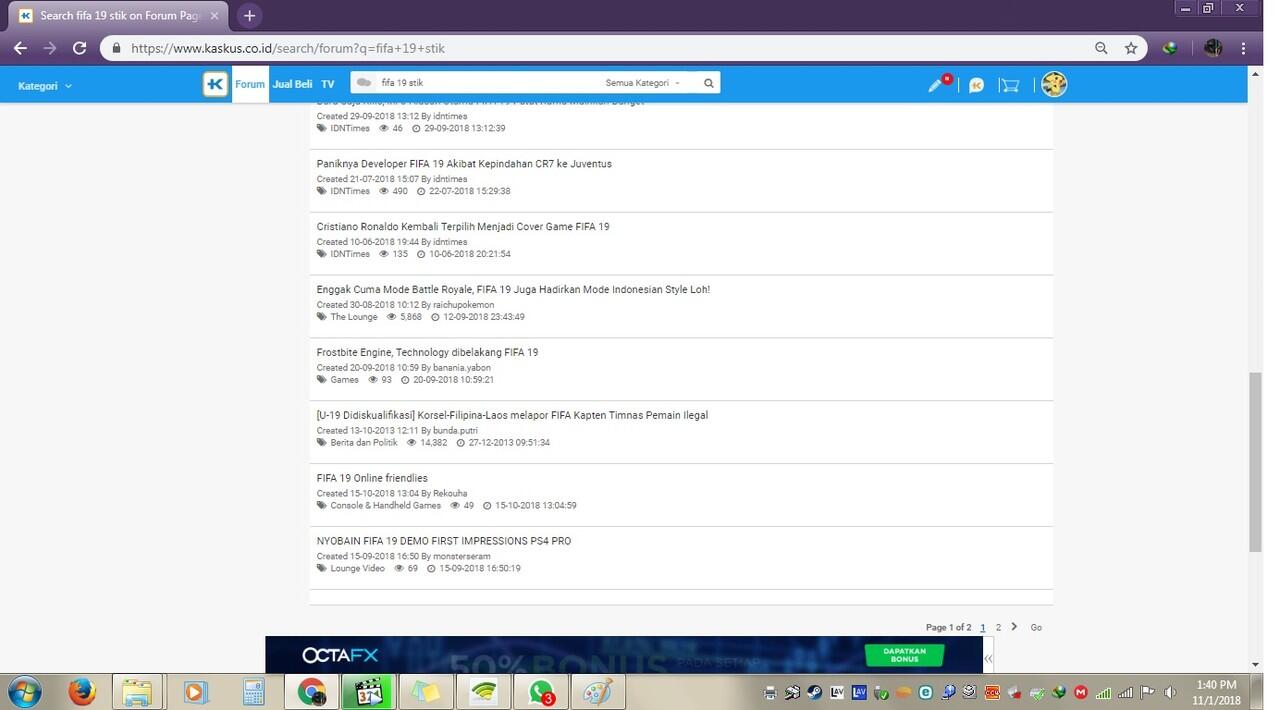Open Windows Explorer folder in the taskbar
This screenshot has width=1280, height=710.
138,691
